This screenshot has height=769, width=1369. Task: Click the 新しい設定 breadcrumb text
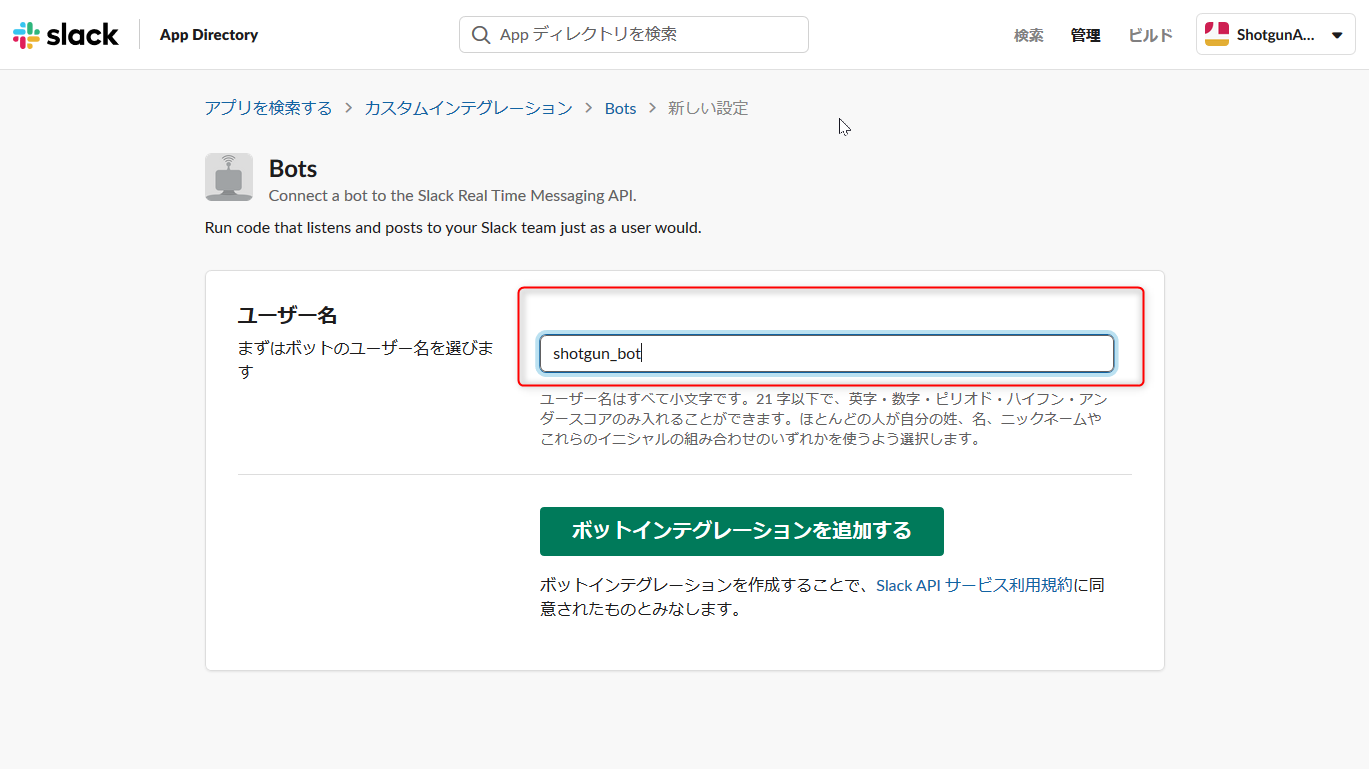pyautogui.click(x=708, y=108)
